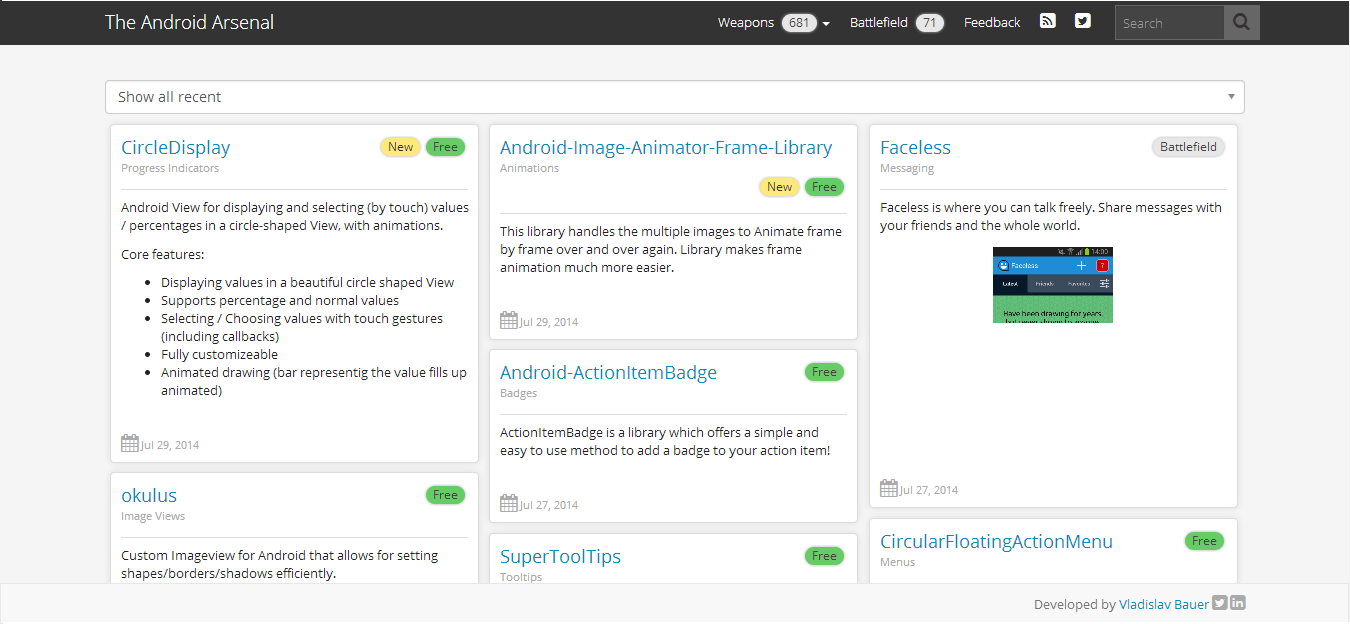Click 'Jul 27, 2014' date on Faceless card
Image resolution: width=1350 pixels, height=624 pixels.
929,490
